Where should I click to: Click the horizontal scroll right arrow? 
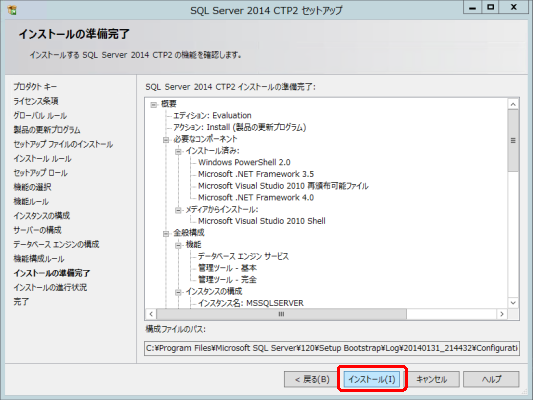tap(502, 314)
